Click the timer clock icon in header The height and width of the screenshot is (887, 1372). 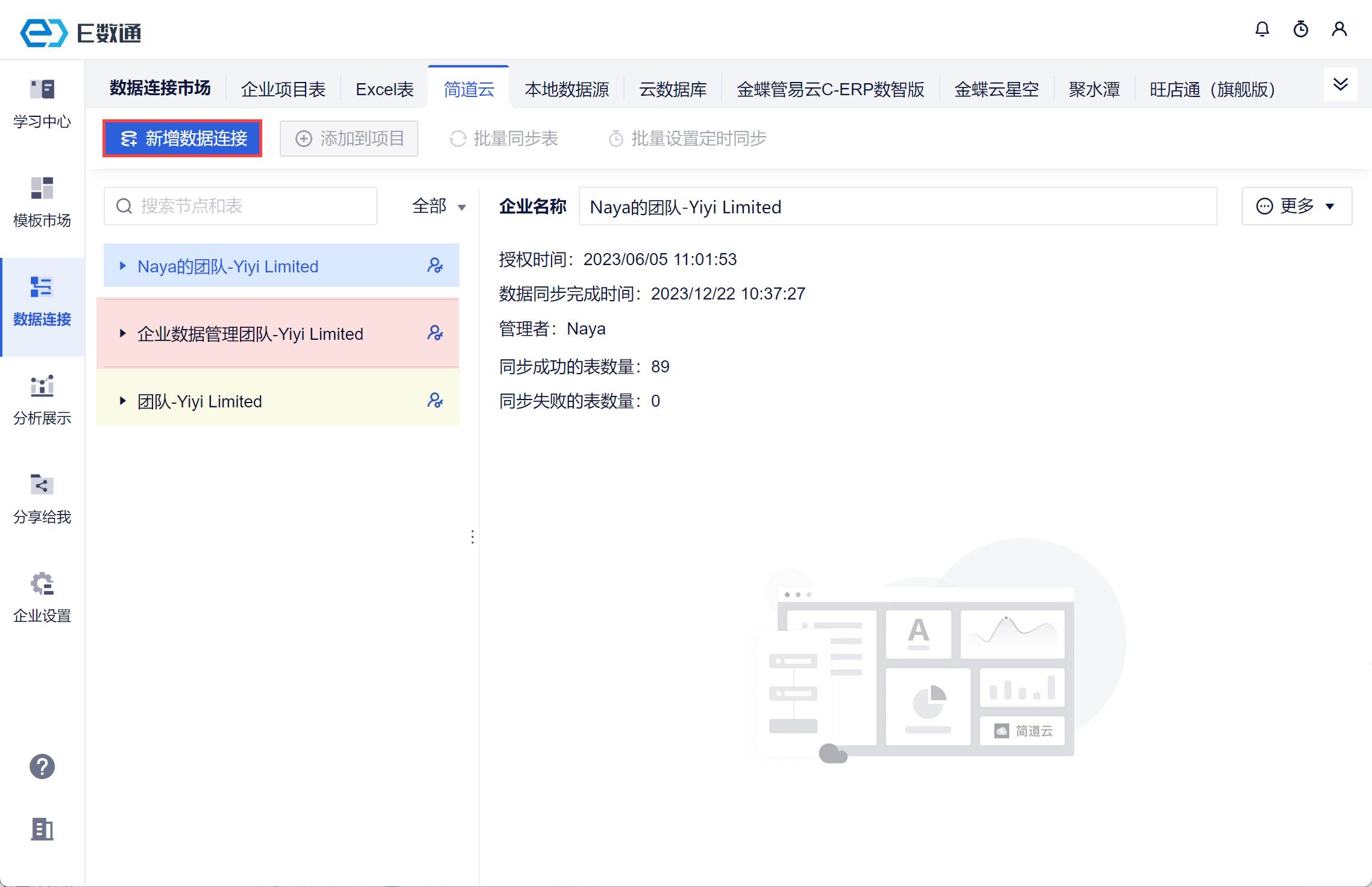[x=1301, y=29]
